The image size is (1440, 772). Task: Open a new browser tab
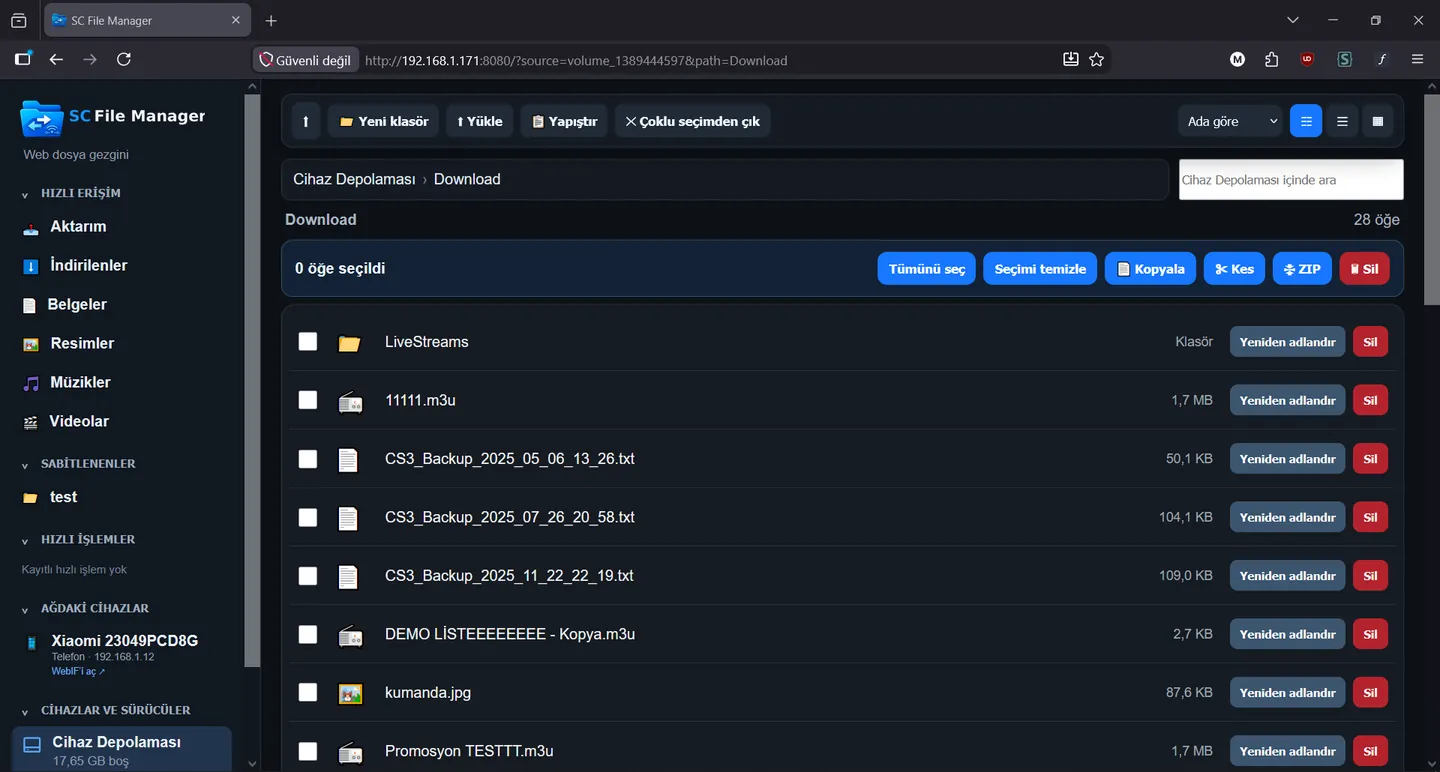(271, 21)
